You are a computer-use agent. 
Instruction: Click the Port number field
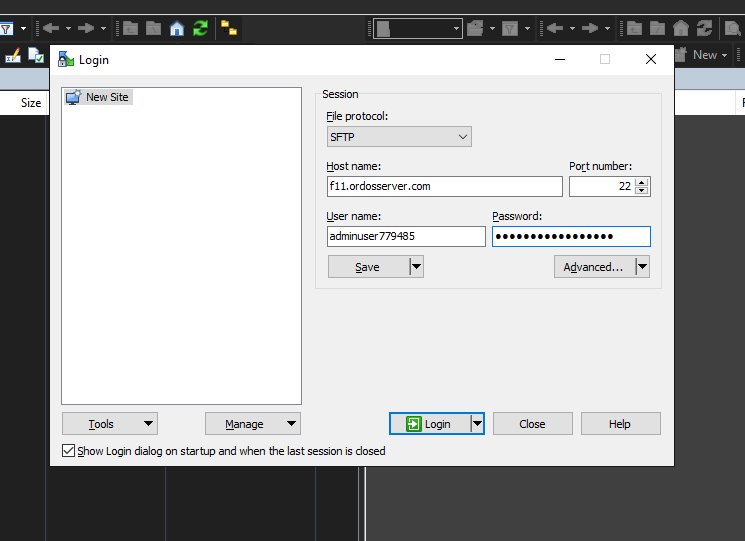tap(602, 186)
